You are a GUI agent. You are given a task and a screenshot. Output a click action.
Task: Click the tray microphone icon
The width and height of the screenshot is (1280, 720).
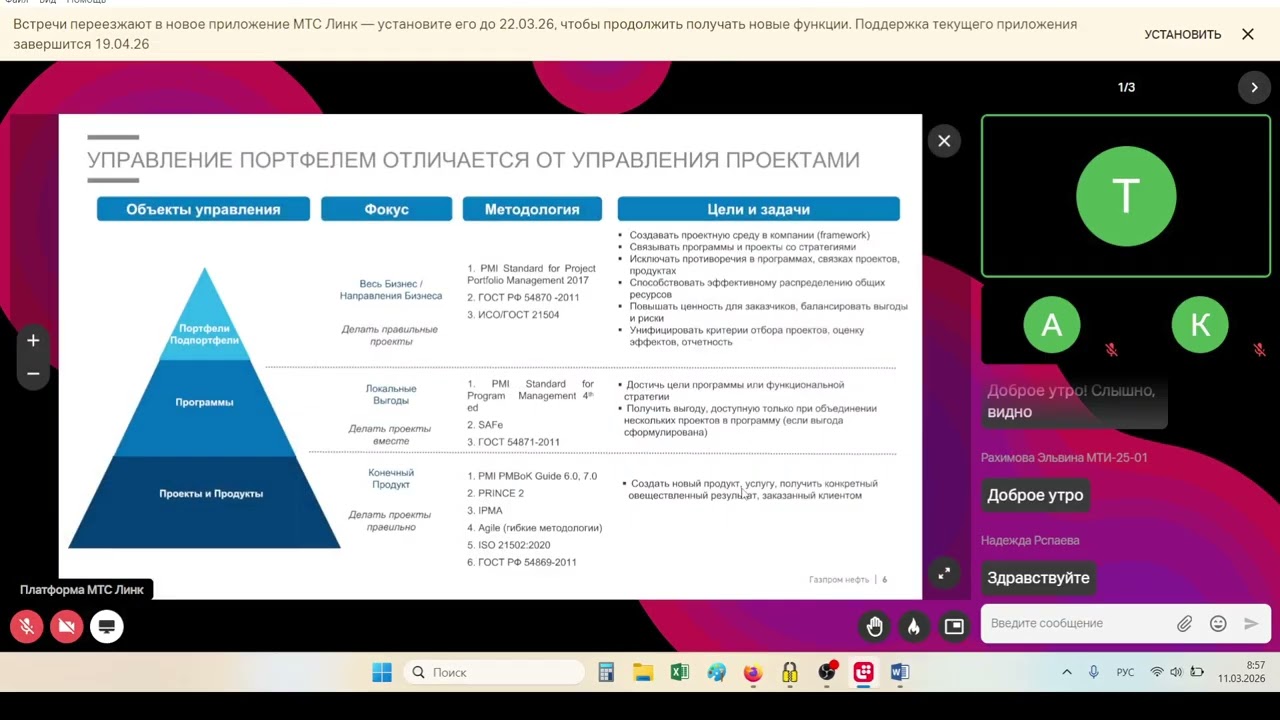[x=1094, y=673]
